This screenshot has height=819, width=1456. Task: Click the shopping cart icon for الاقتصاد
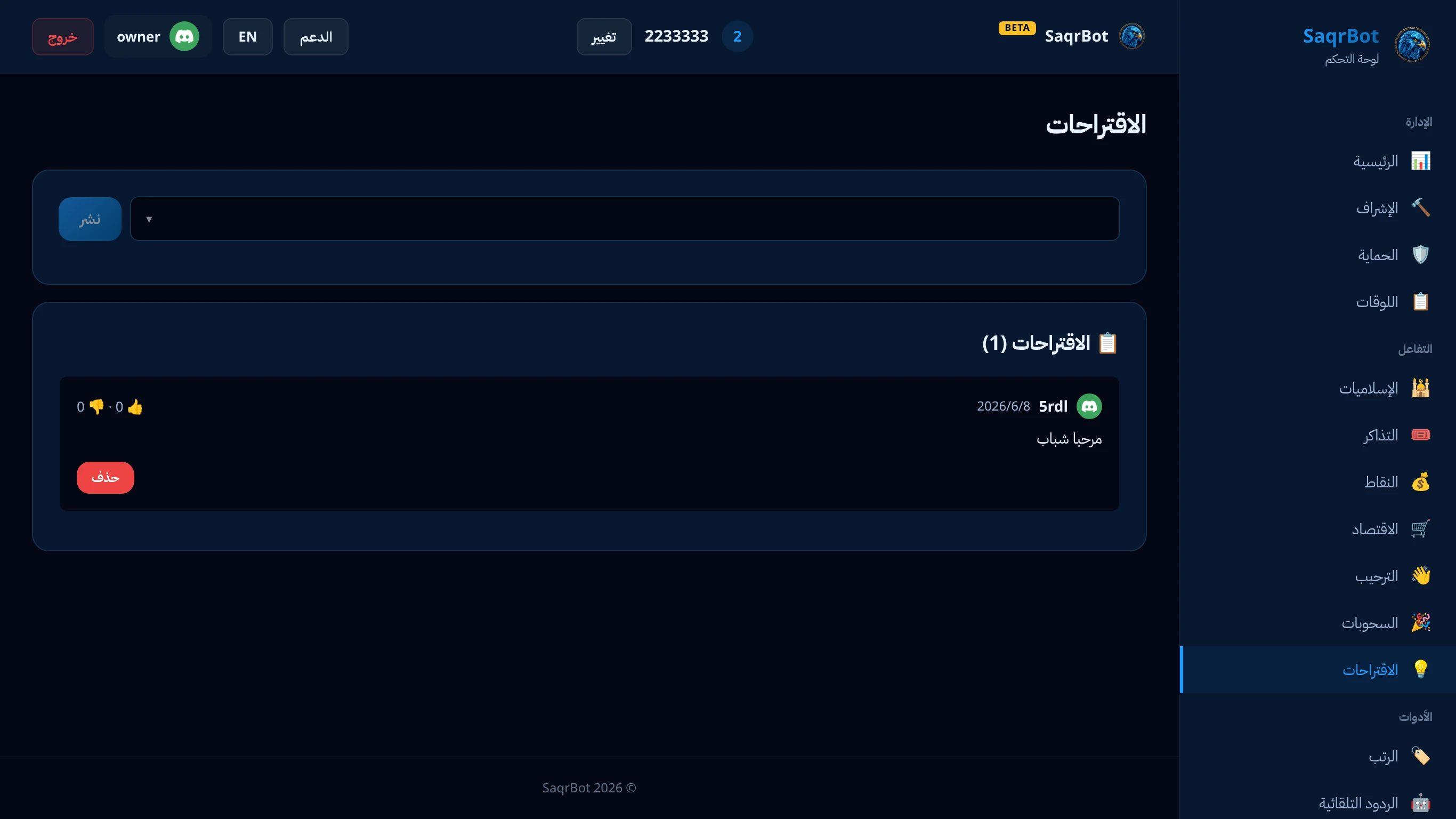[x=1420, y=529]
